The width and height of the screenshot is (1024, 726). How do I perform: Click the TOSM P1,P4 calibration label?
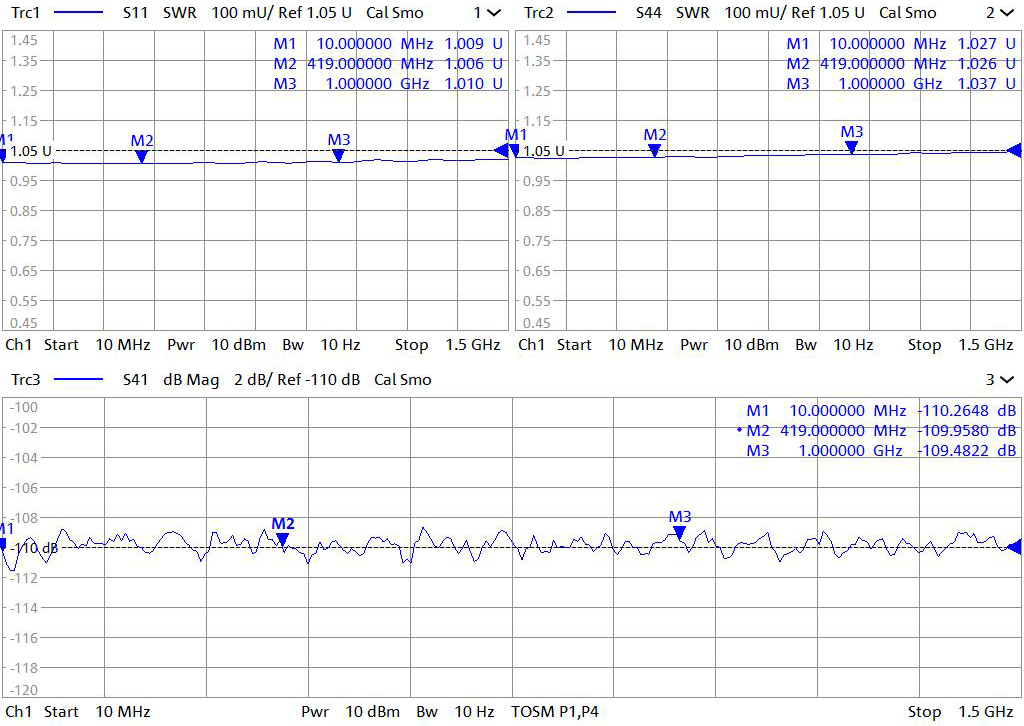(x=556, y=712)
